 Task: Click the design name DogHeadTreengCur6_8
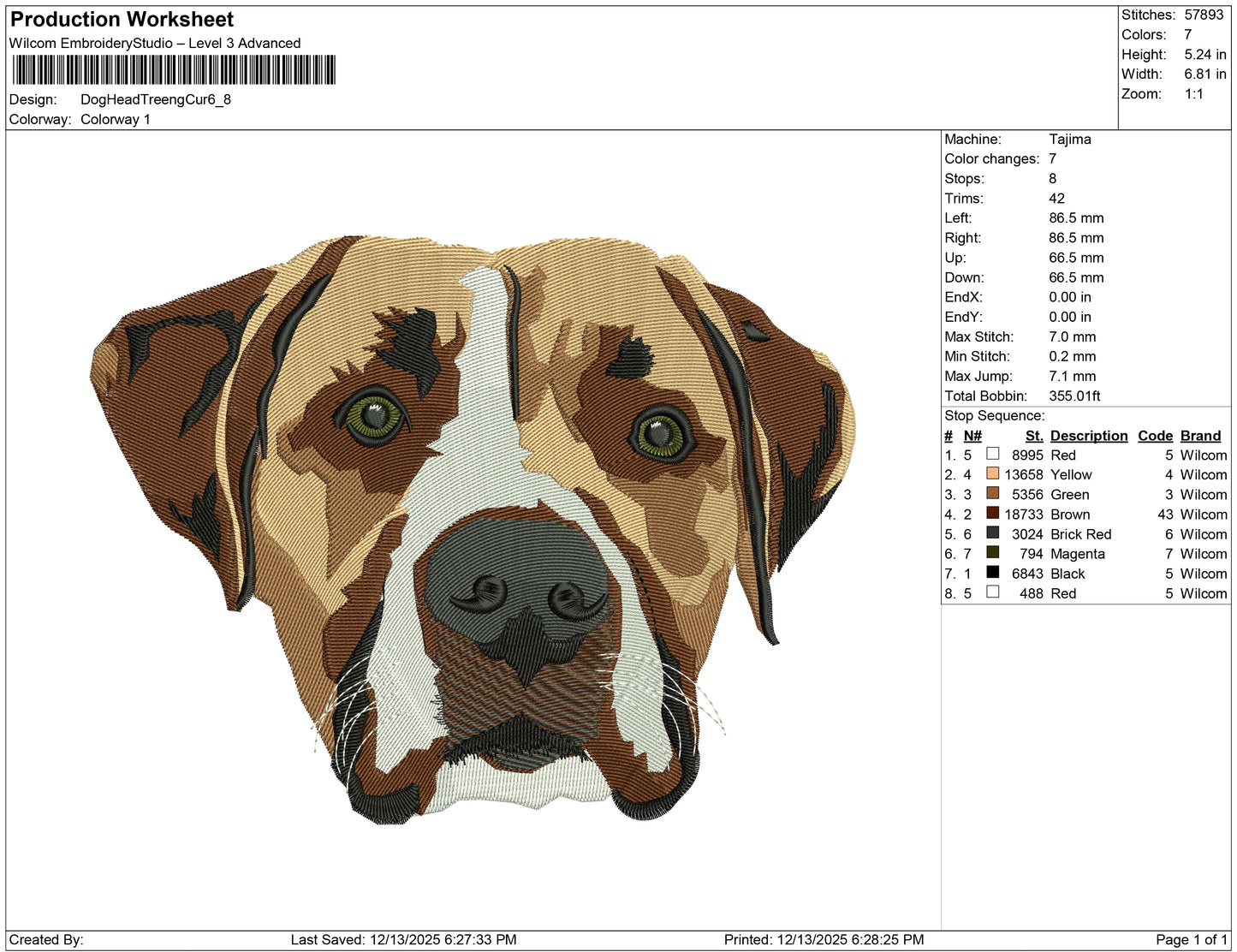pos(156,100)
